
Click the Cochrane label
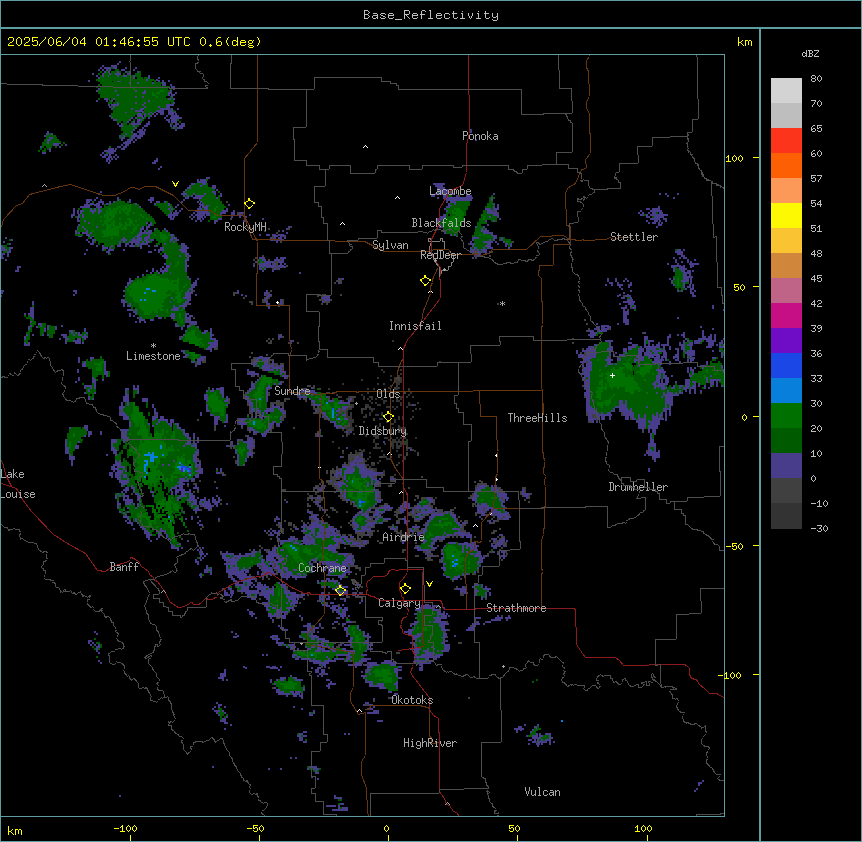(322, 568)
